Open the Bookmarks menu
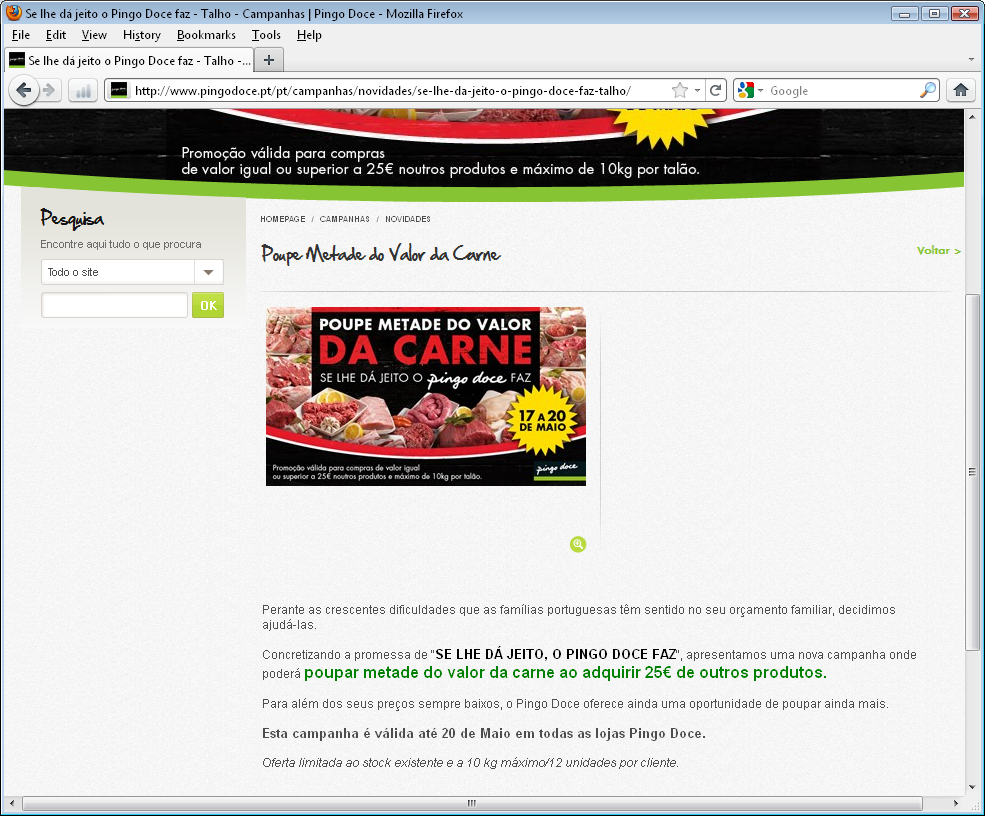 pos(206,35)
